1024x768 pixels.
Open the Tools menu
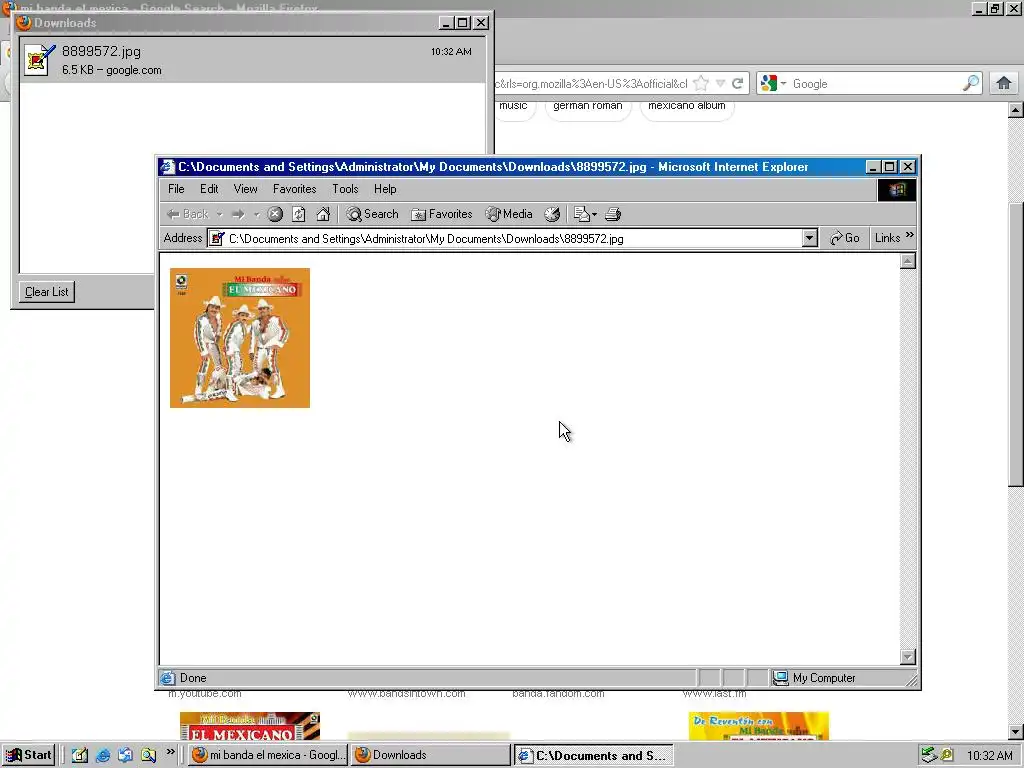point(345,189)
